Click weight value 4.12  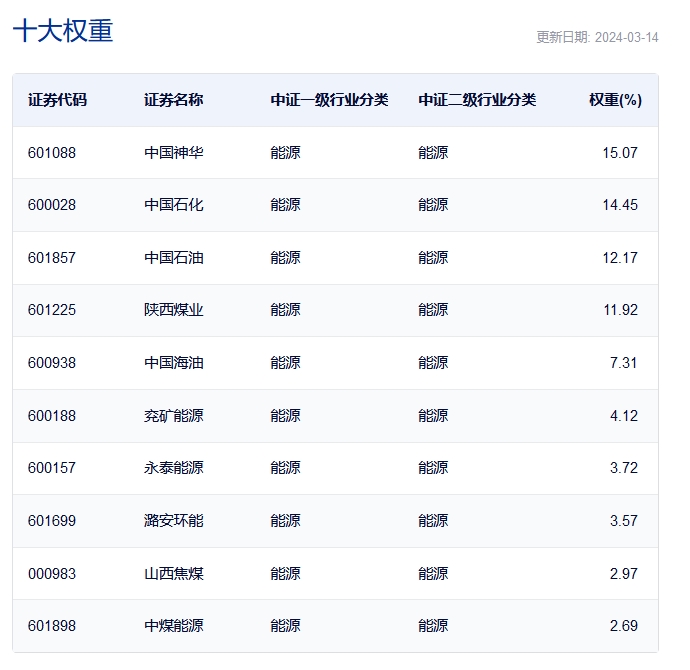[x=624, y=415]
